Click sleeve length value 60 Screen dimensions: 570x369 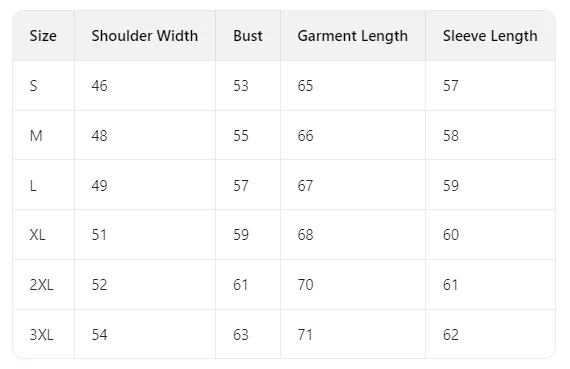[451, 235]
